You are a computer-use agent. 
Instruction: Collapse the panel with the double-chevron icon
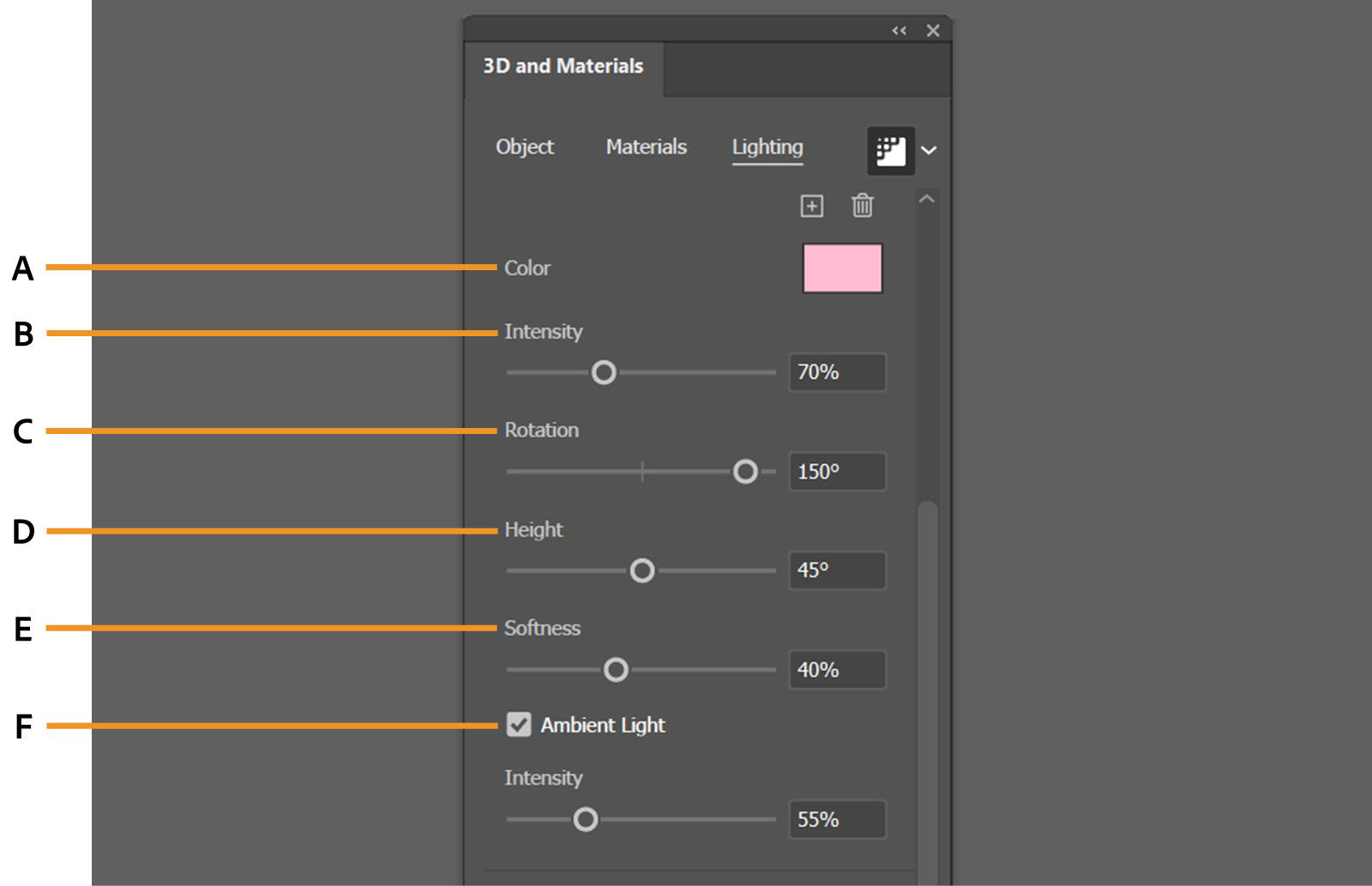click(x=899, y=30)
